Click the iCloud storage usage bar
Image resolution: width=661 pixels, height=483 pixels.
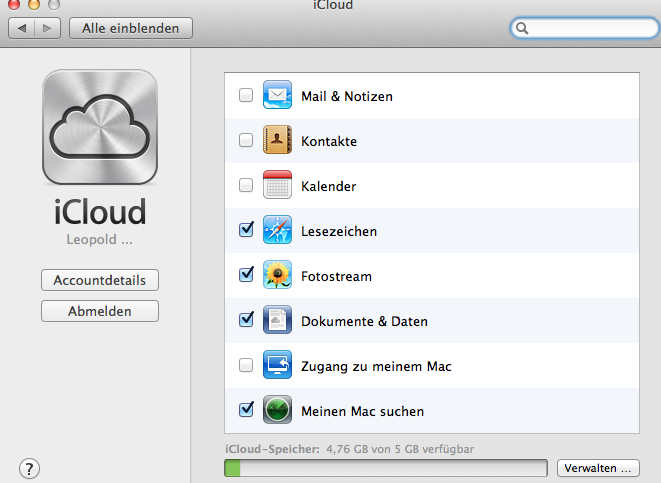(x=386, y=468)
